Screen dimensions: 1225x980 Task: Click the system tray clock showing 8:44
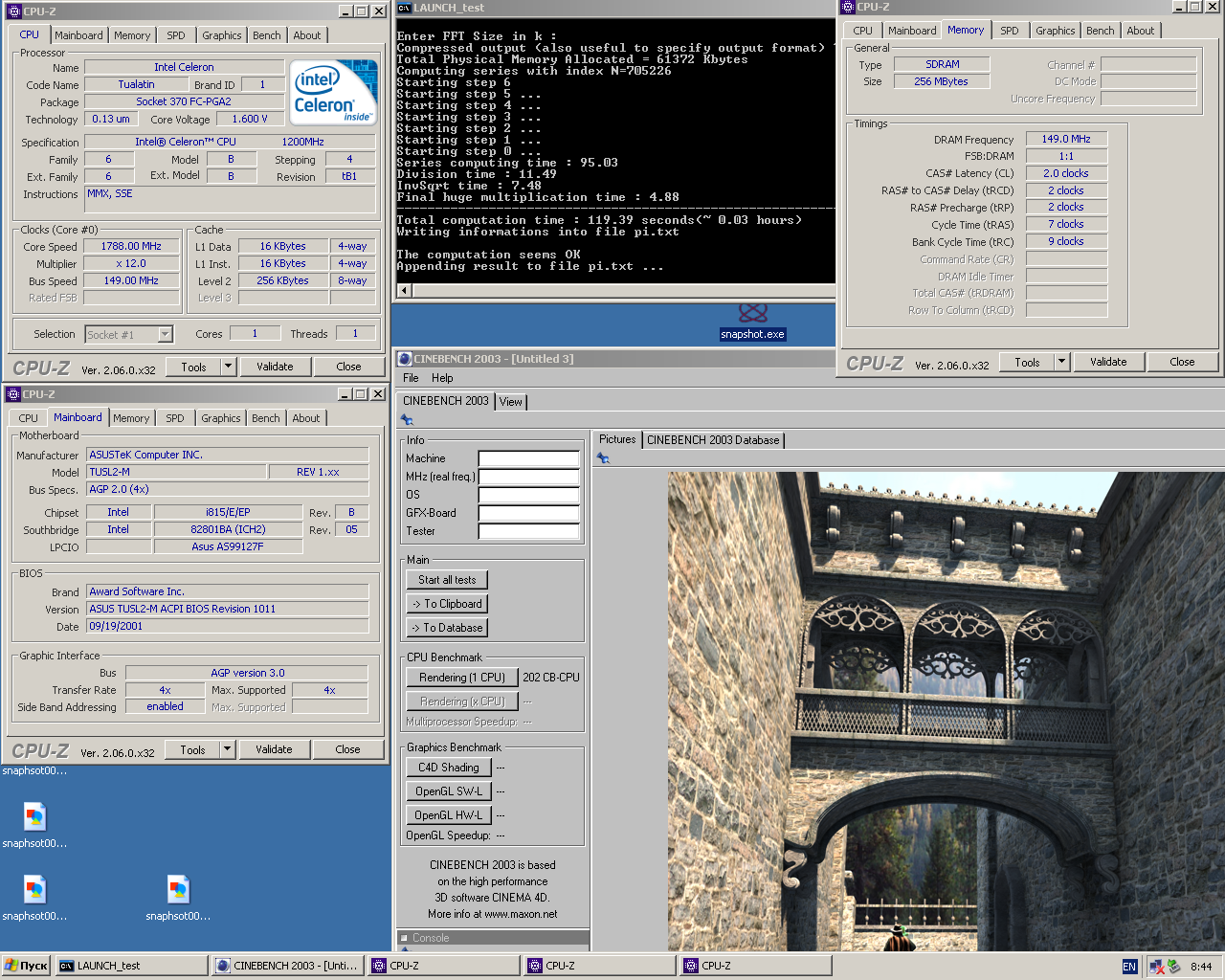pos(1201,967)
